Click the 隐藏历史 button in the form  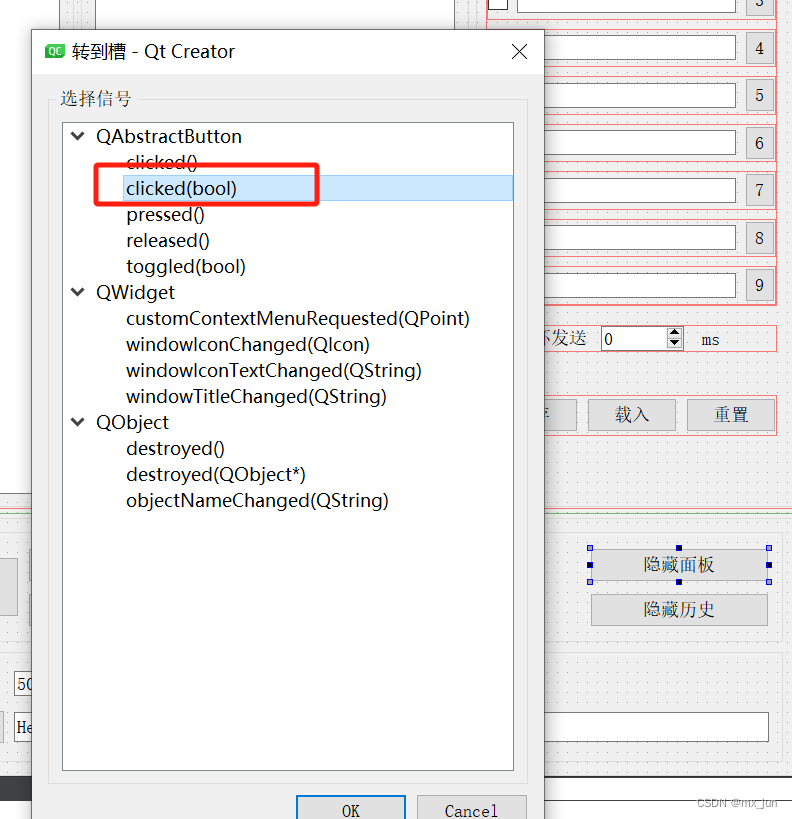[679, 610]
